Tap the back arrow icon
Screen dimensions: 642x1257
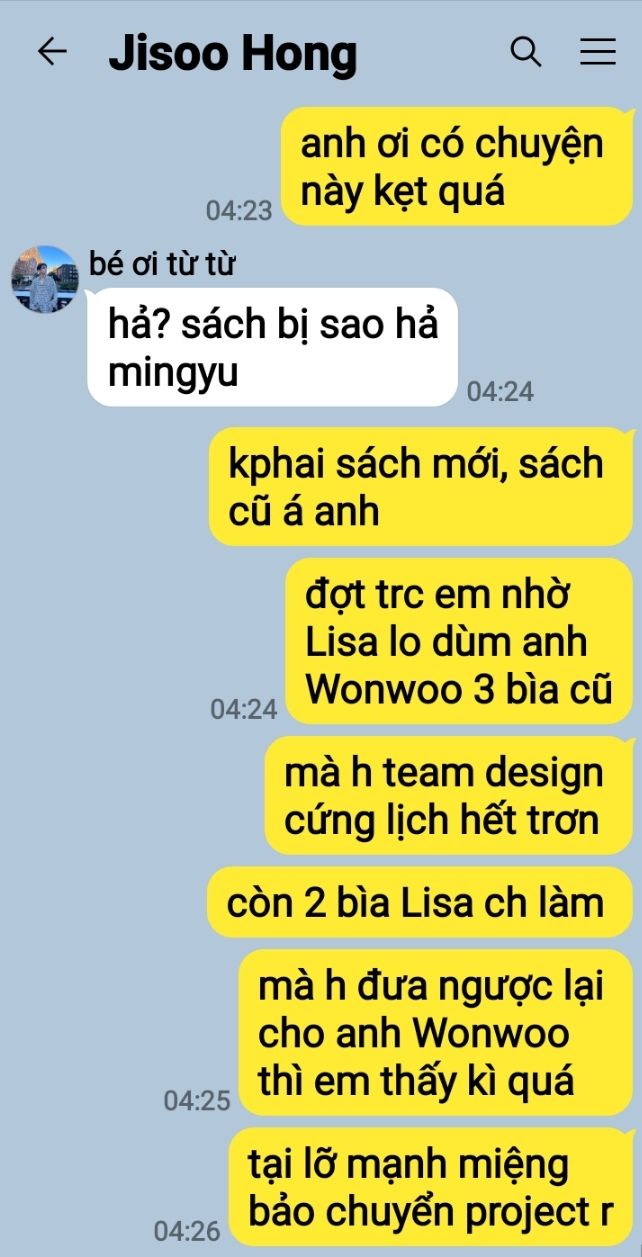pyautogui.click(x=51, y=52)
